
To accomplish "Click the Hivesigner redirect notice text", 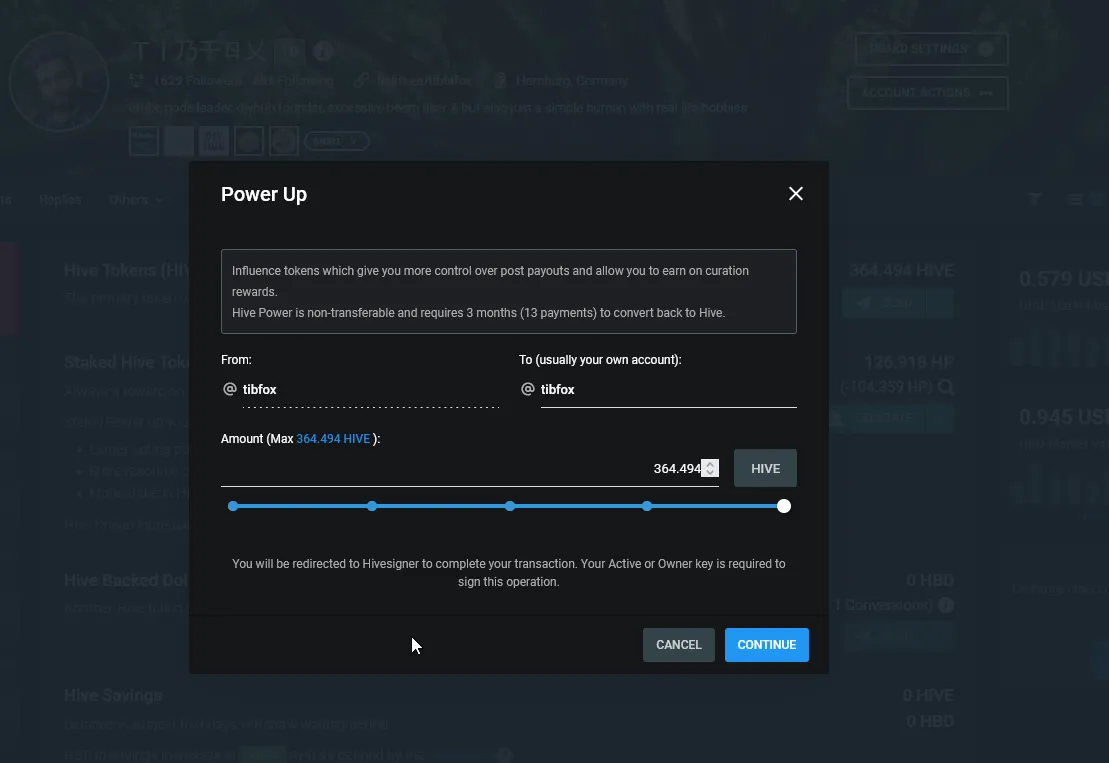I will pyautogui.click(x=509, y=573).
